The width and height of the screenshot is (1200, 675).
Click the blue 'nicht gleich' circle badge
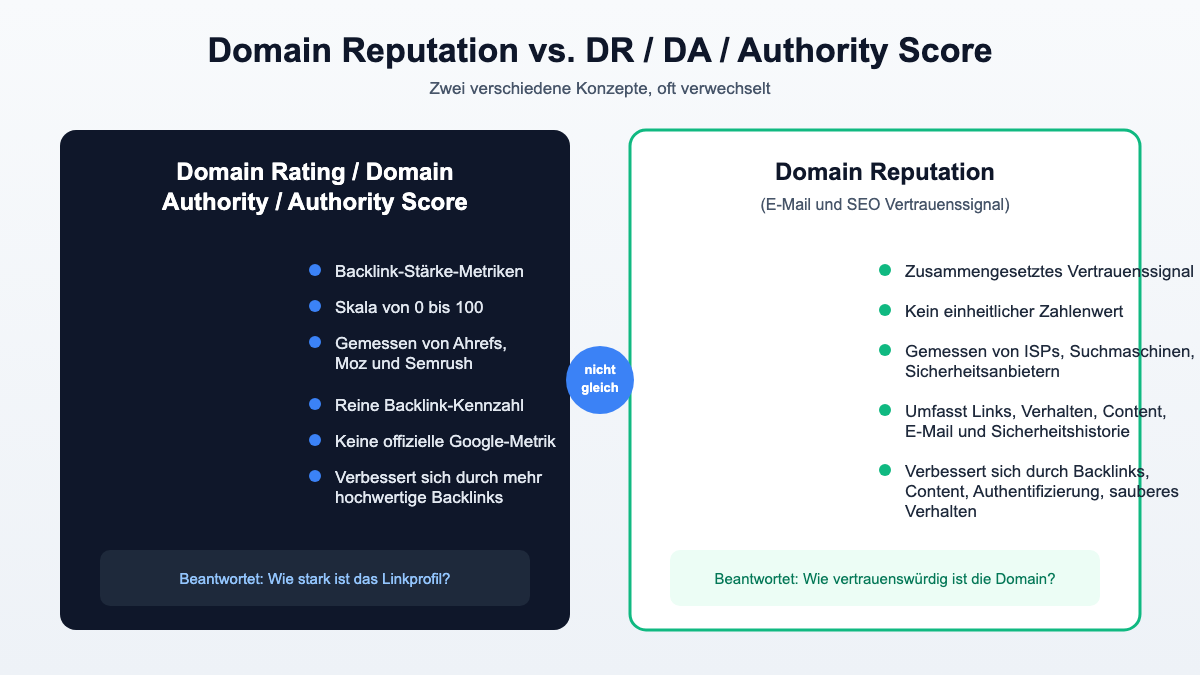600,379
